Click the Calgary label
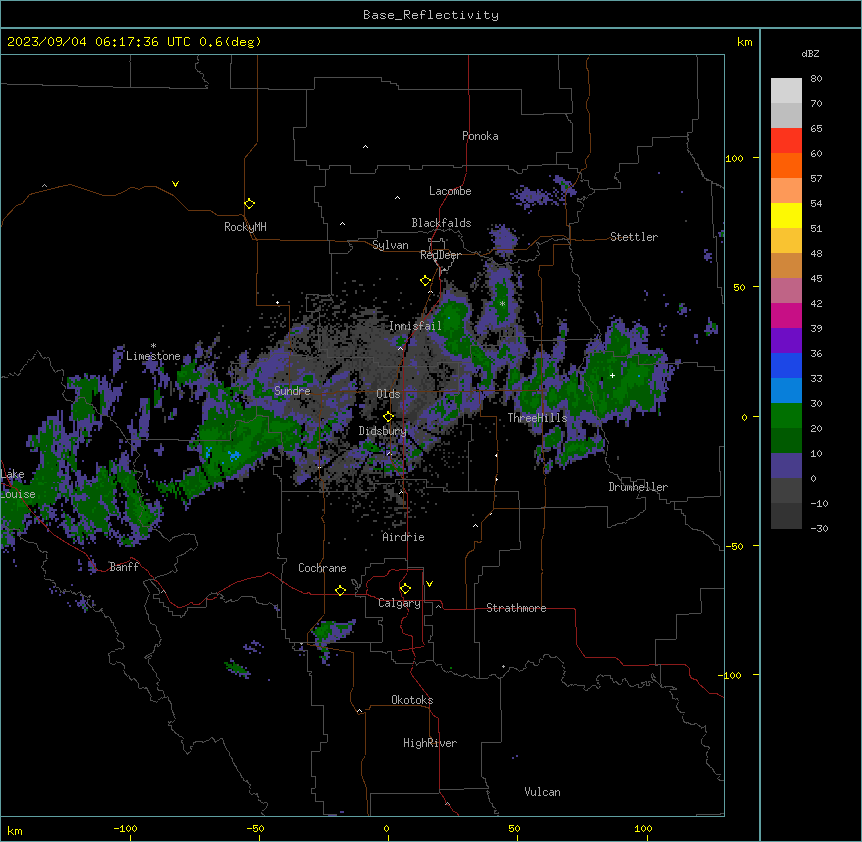The width and height of the screenshot is (862, 842). pyautogui.click(x=399, y=603)
